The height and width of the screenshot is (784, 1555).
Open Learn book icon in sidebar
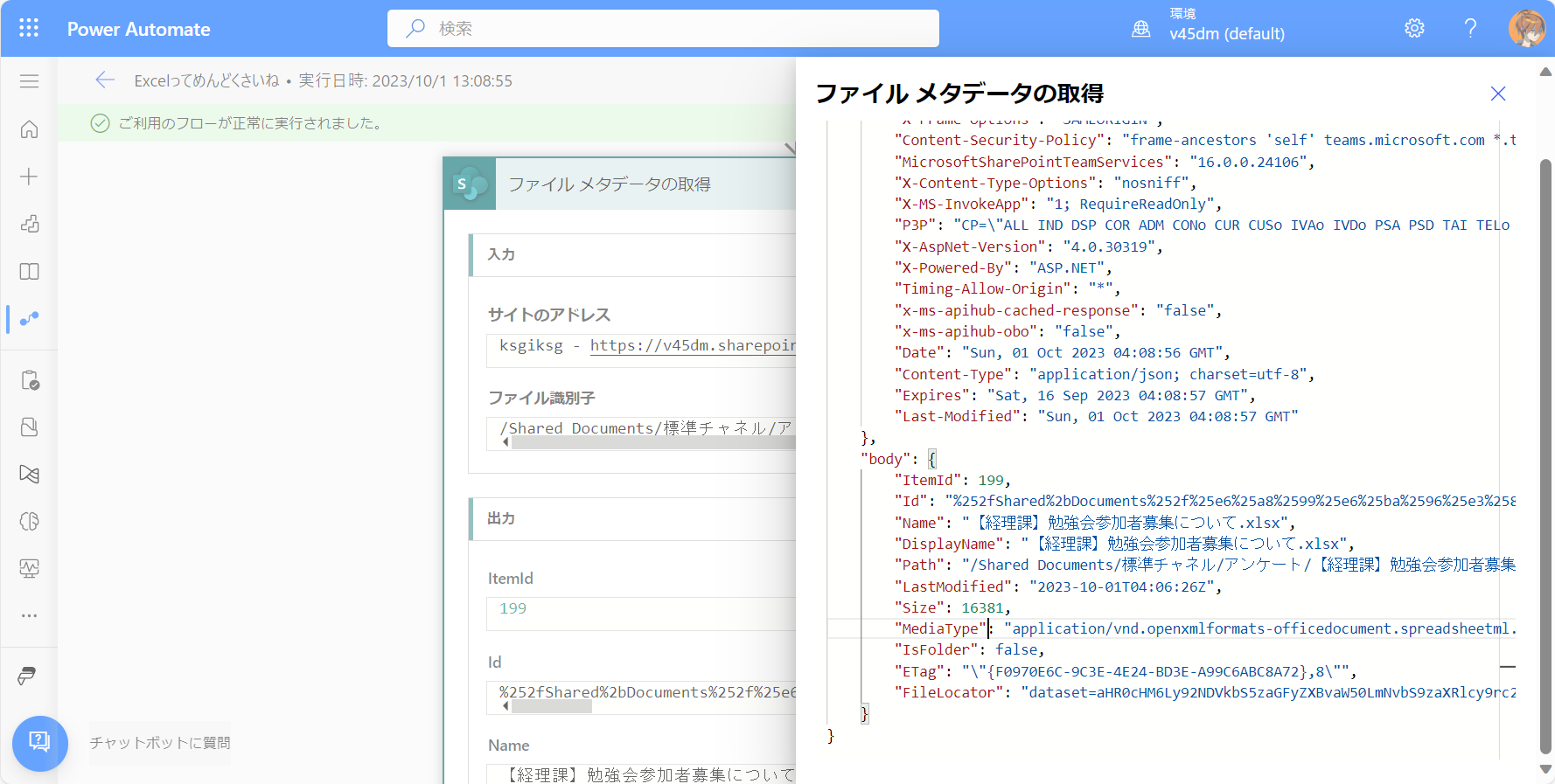(29, 271)
